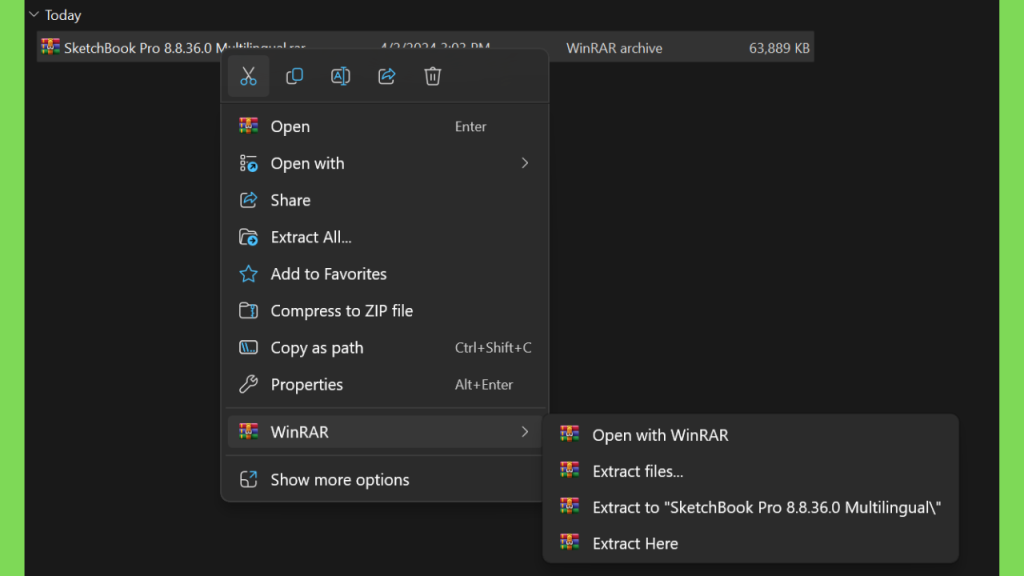Click the Open with icon

(248, 163)
